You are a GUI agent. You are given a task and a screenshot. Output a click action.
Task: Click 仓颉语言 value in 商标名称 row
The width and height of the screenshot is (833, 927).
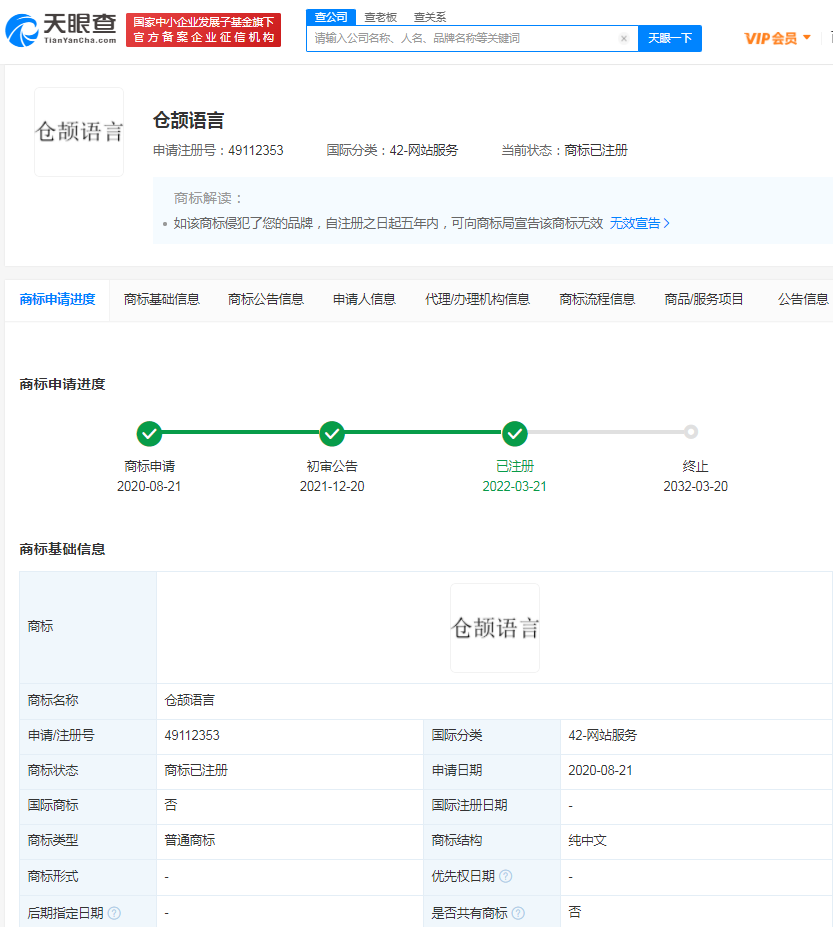tap(190, 701)
